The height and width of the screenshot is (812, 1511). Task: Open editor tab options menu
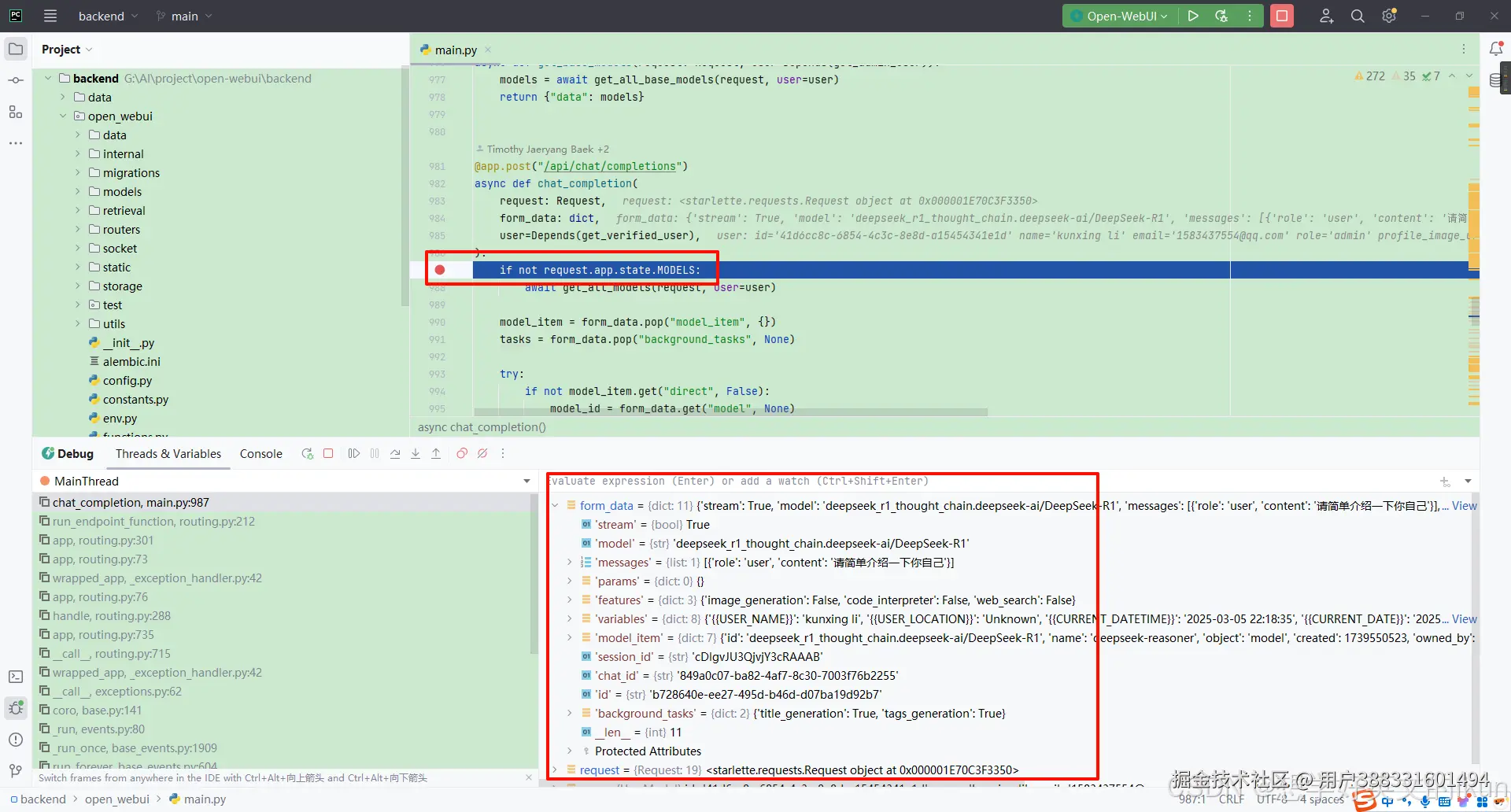pyautogui.click(x=1464, y=50)
